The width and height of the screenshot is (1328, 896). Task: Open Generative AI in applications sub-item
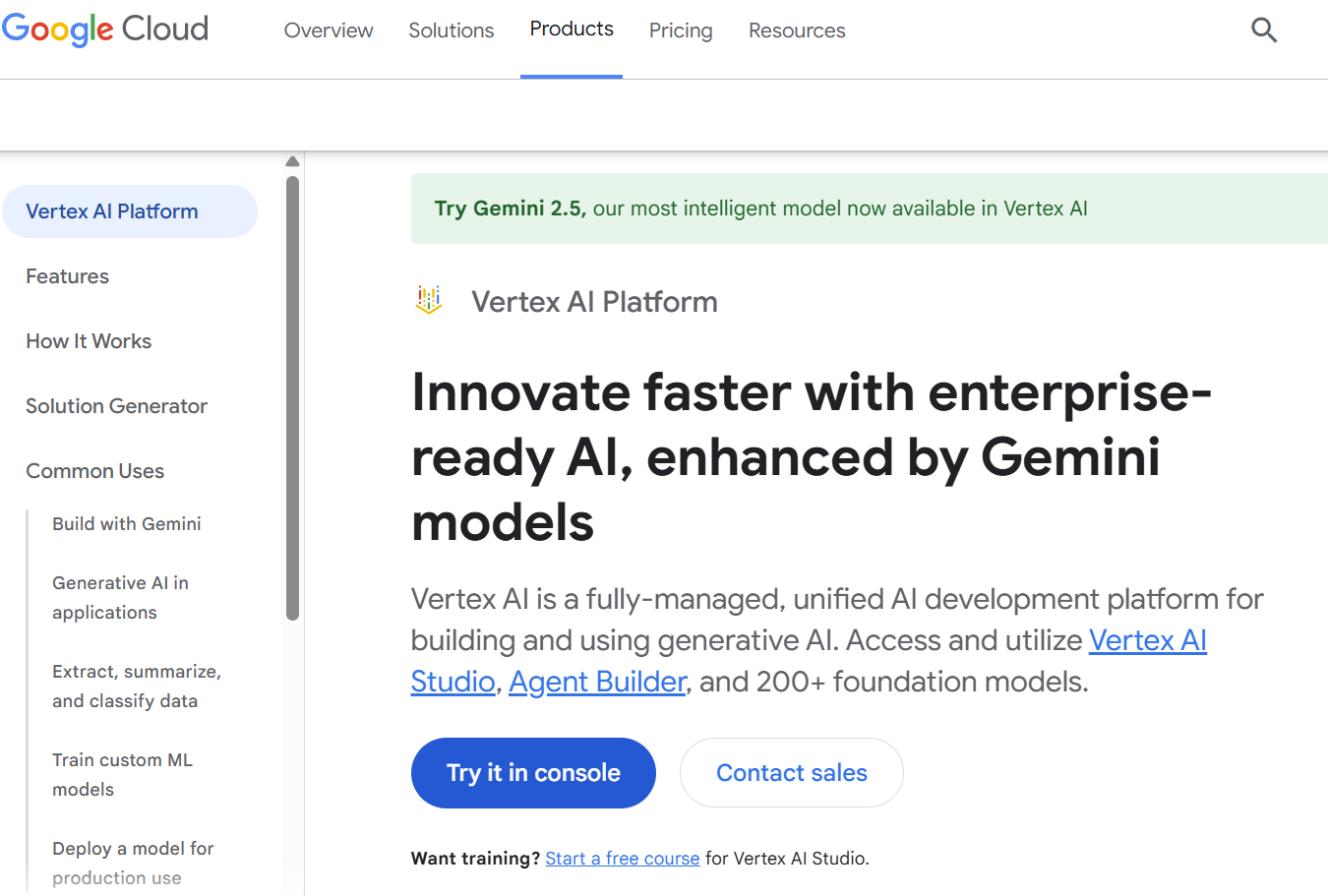tap(120, 598)
